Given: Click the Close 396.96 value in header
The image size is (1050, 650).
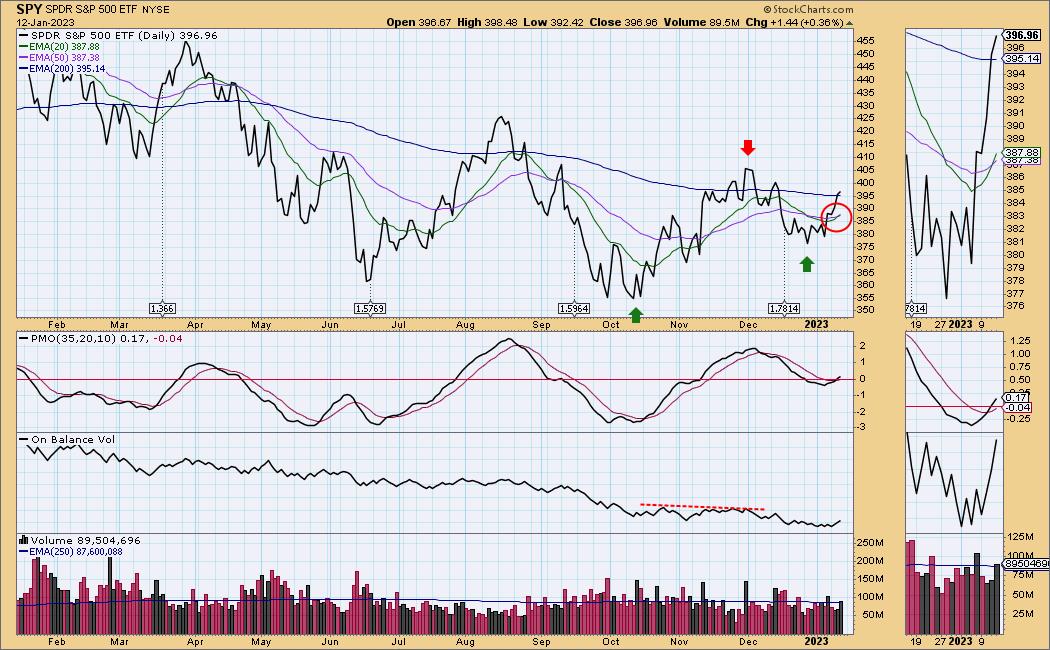Looking at the screenshot, I should 623,22.
